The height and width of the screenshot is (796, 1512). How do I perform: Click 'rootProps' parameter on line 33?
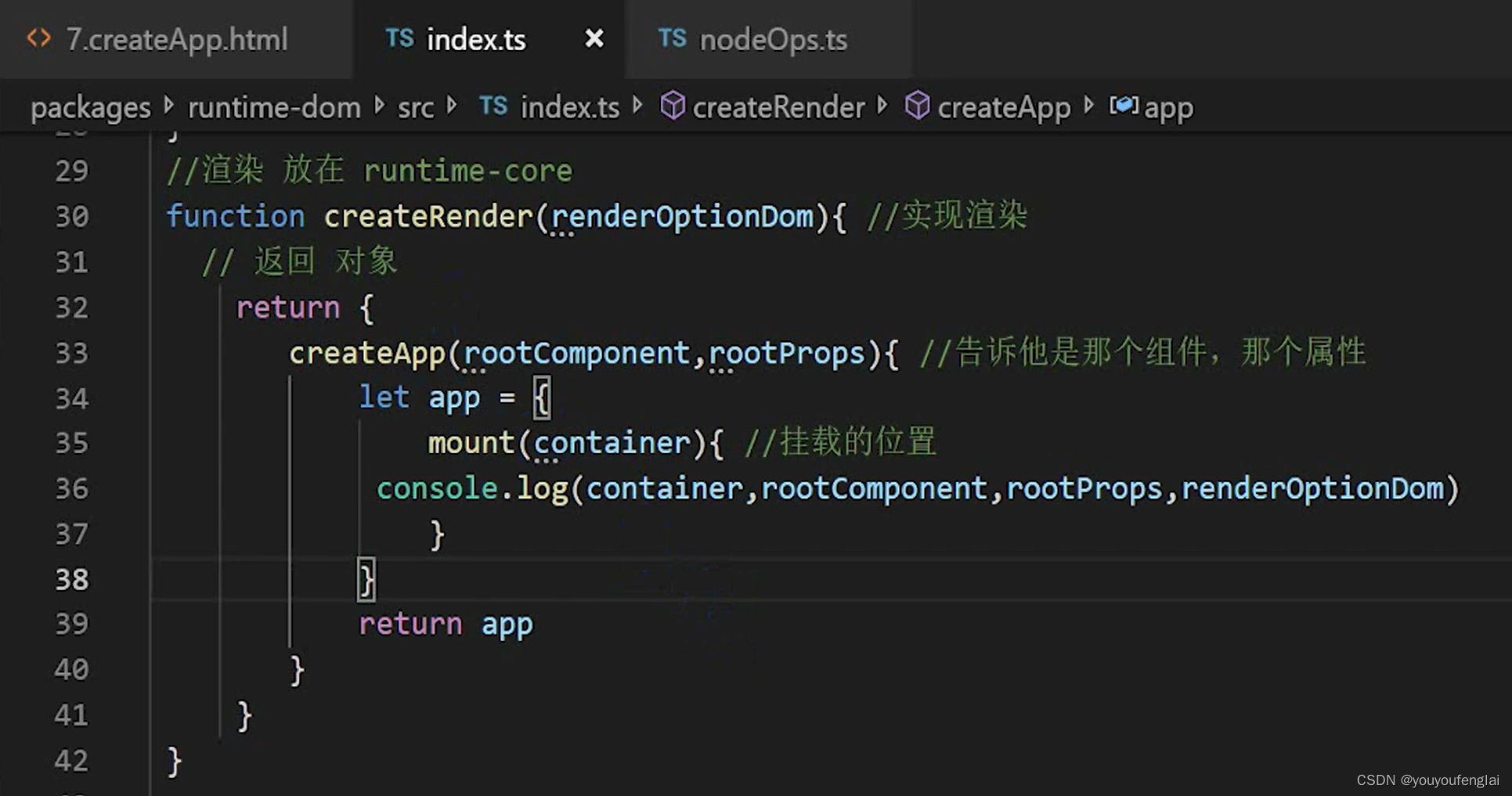(x=787, y=353)
